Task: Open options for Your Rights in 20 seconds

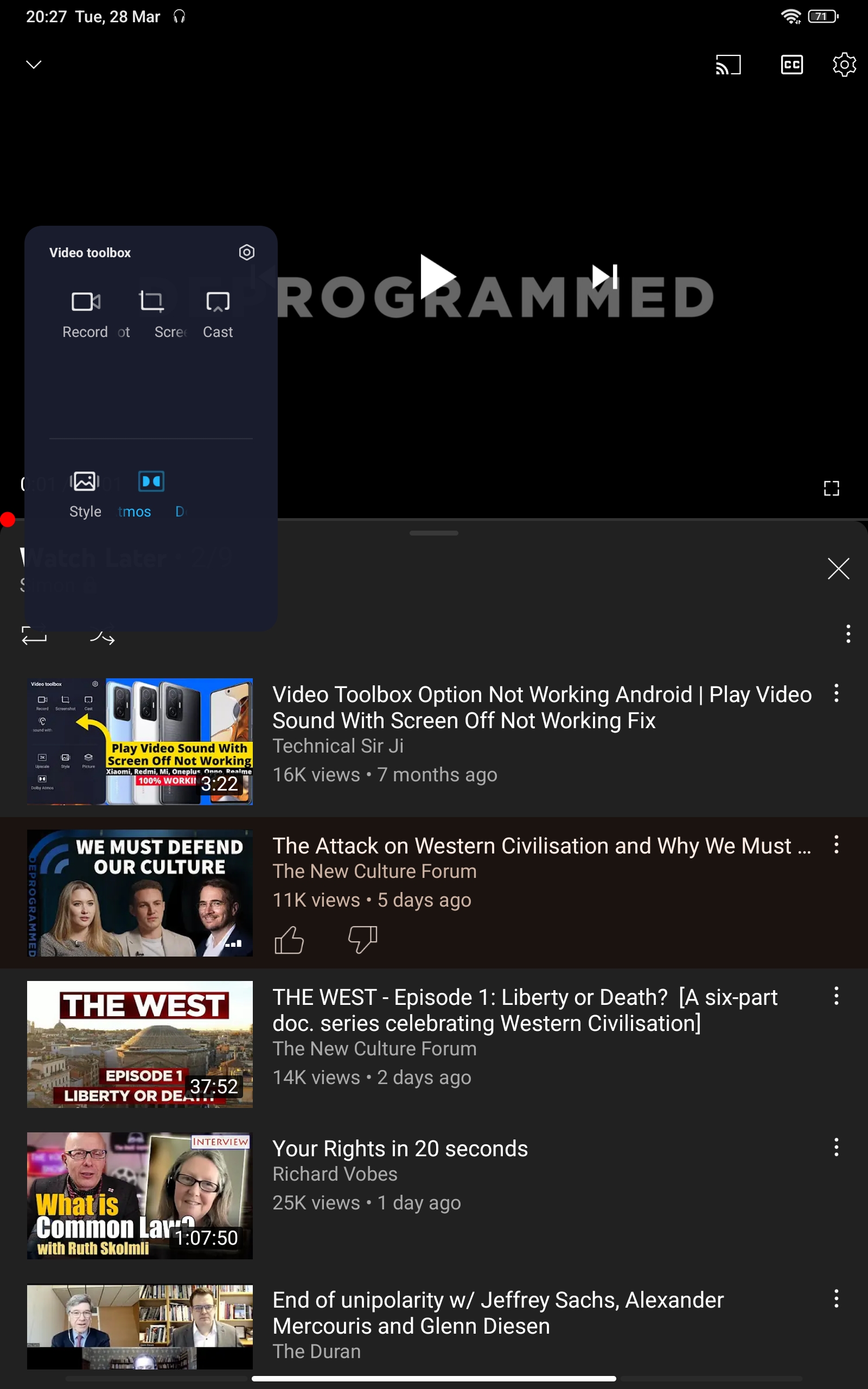Action: 837,1147
